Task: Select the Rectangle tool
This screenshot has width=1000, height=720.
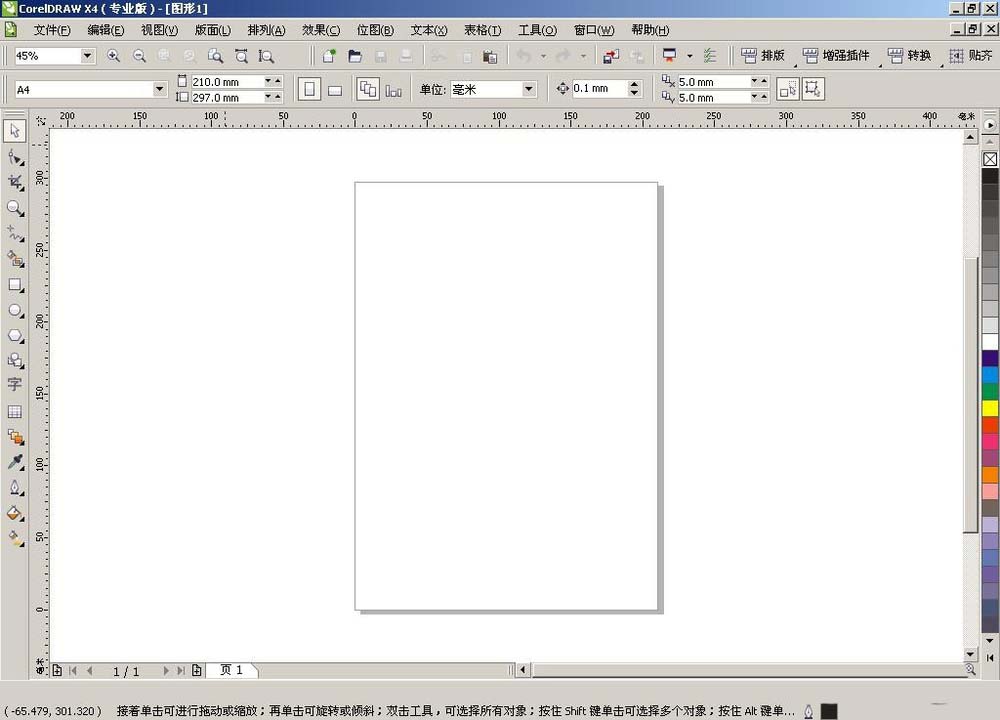Action: pyautogui.click(x=15, y=284)
